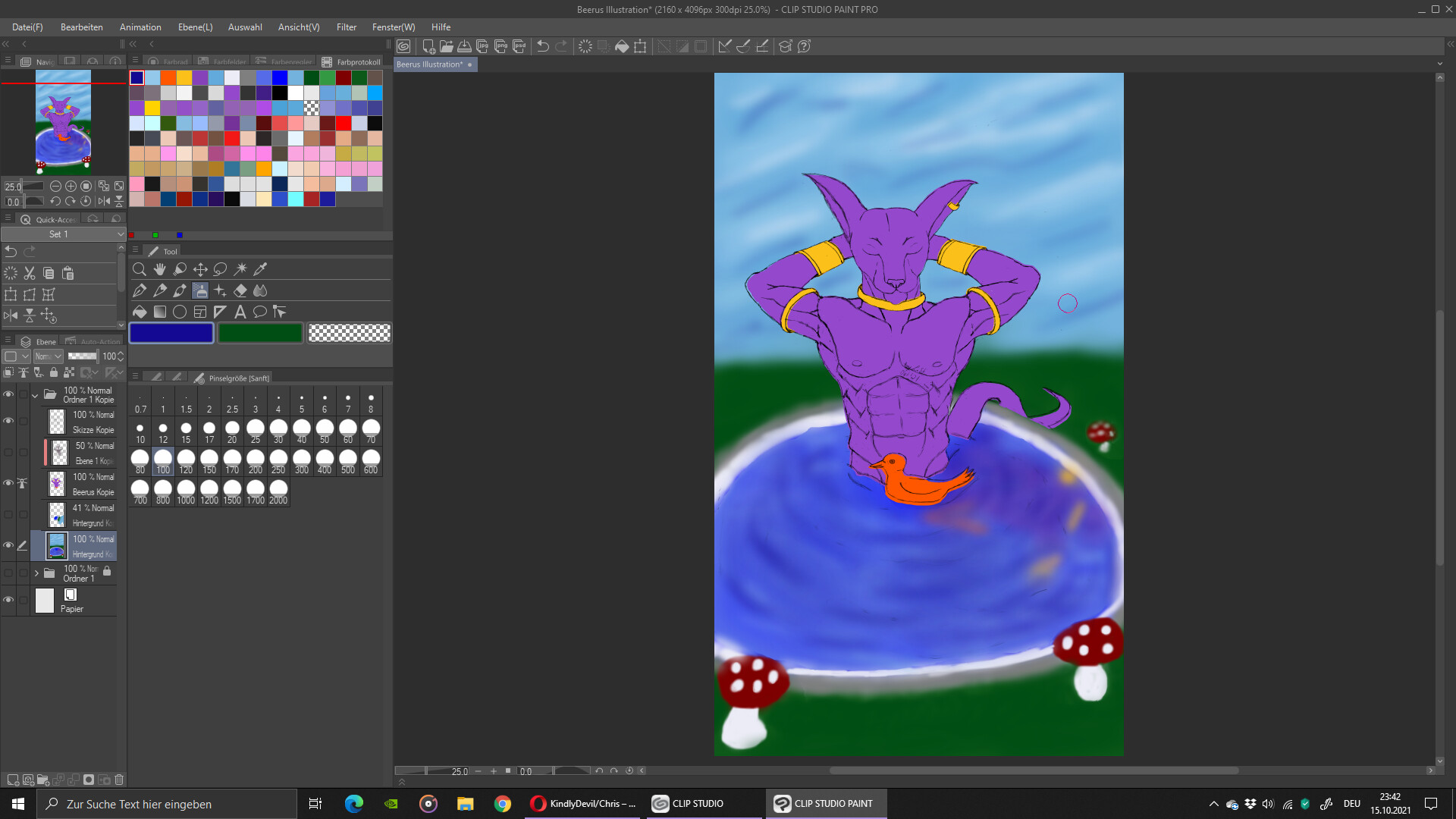The height and width of the screenshot is (819, 1456).
Task: Open the Filter menu
Action: [346, 27]
